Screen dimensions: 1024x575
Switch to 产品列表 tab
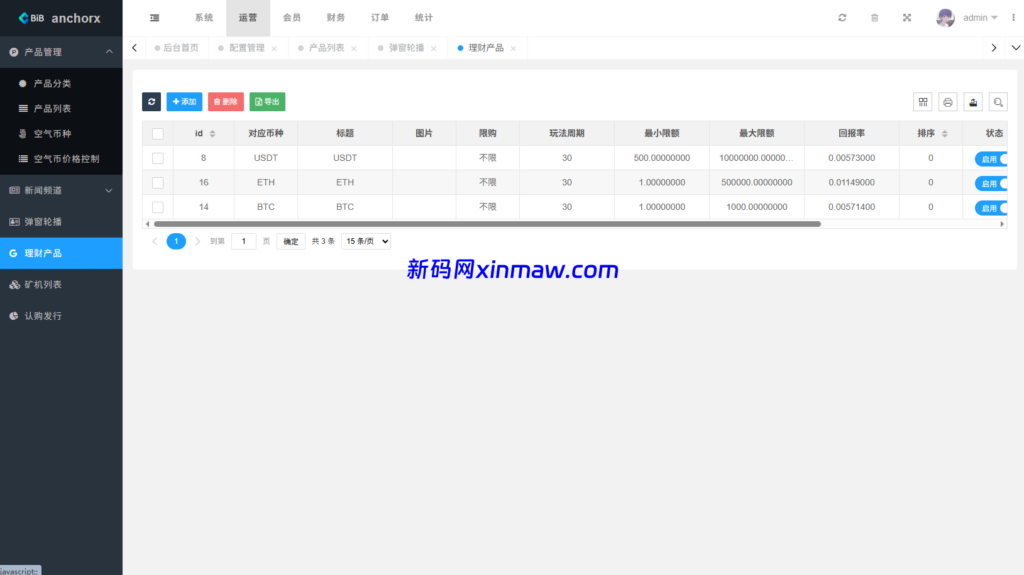(325, 48)
